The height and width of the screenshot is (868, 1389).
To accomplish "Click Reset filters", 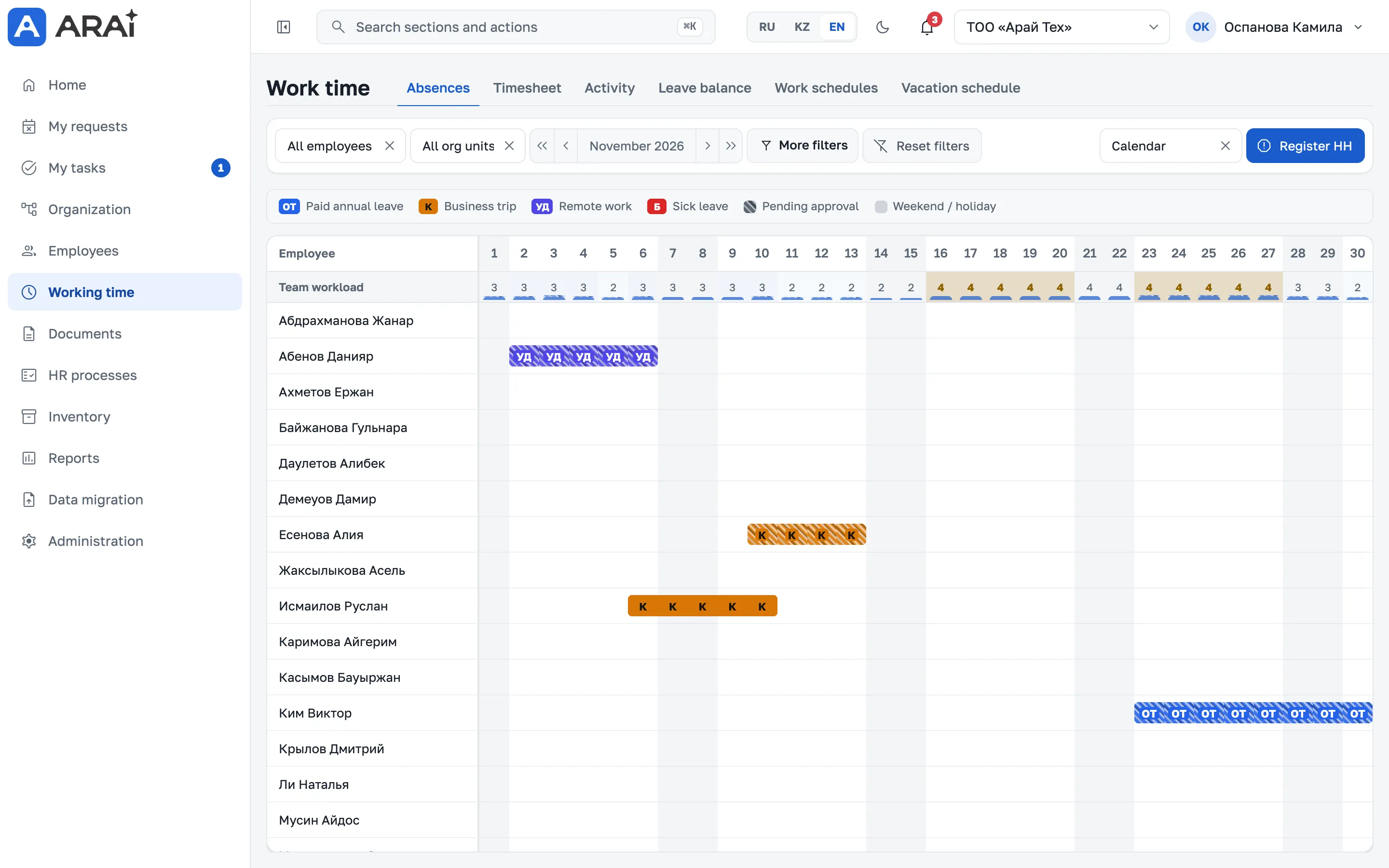I will point(921,146).
